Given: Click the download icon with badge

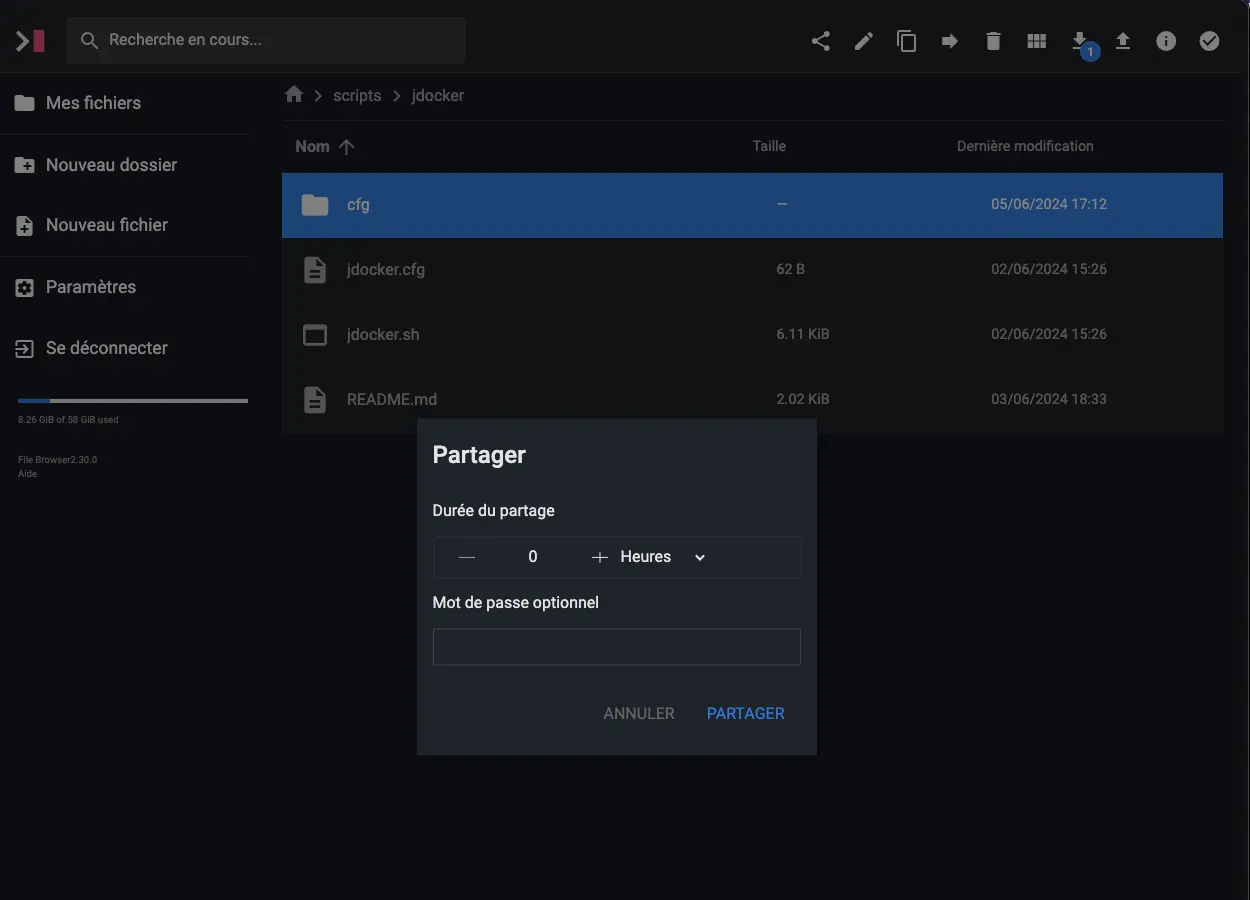Looking at the screenshot, I should pos(1080,41).
